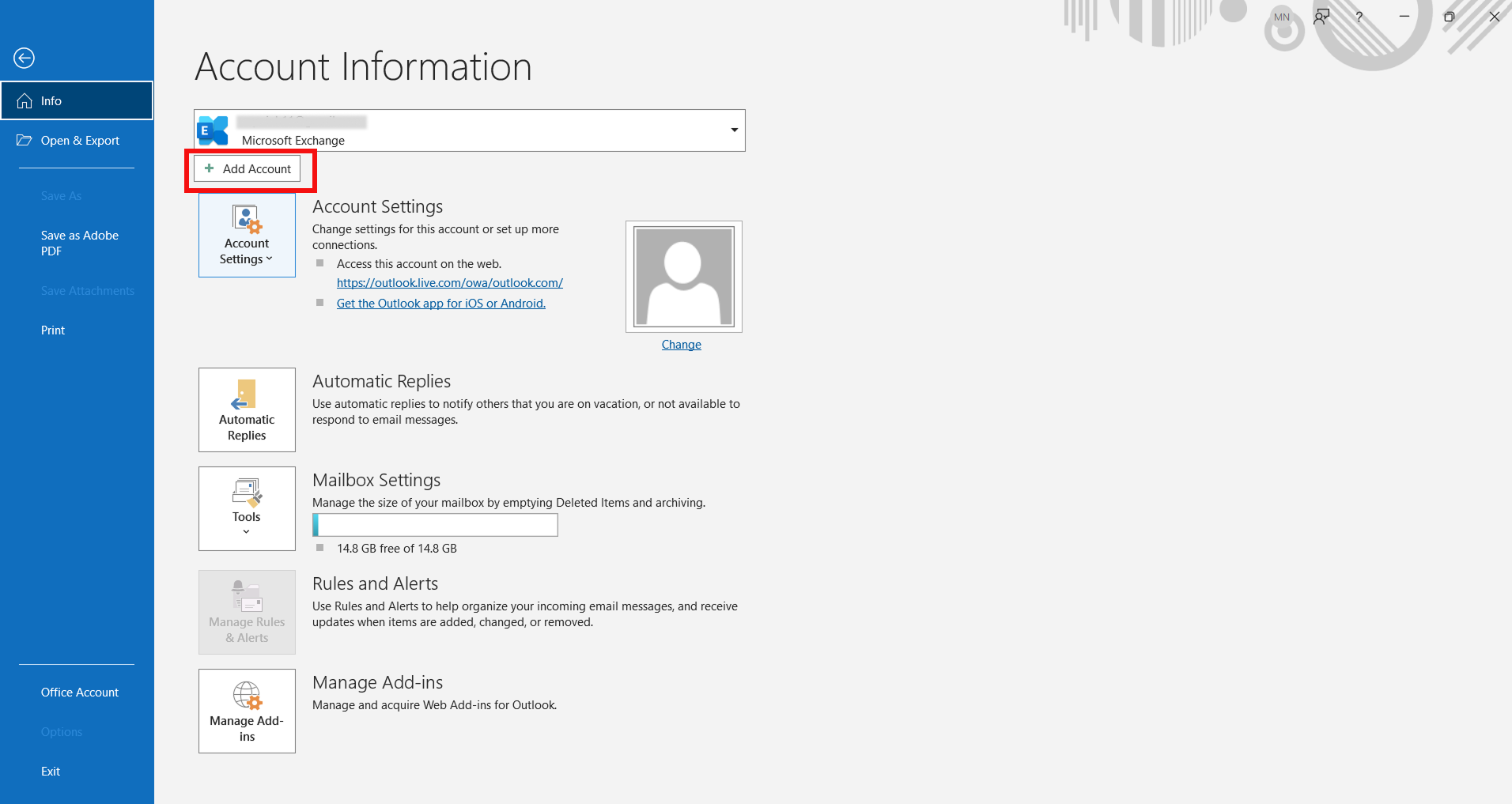The height and width of the screenshot is (804, 1512).
Task: Expand the Tools mailbox dropdown
Action: [x=247, y=508]
